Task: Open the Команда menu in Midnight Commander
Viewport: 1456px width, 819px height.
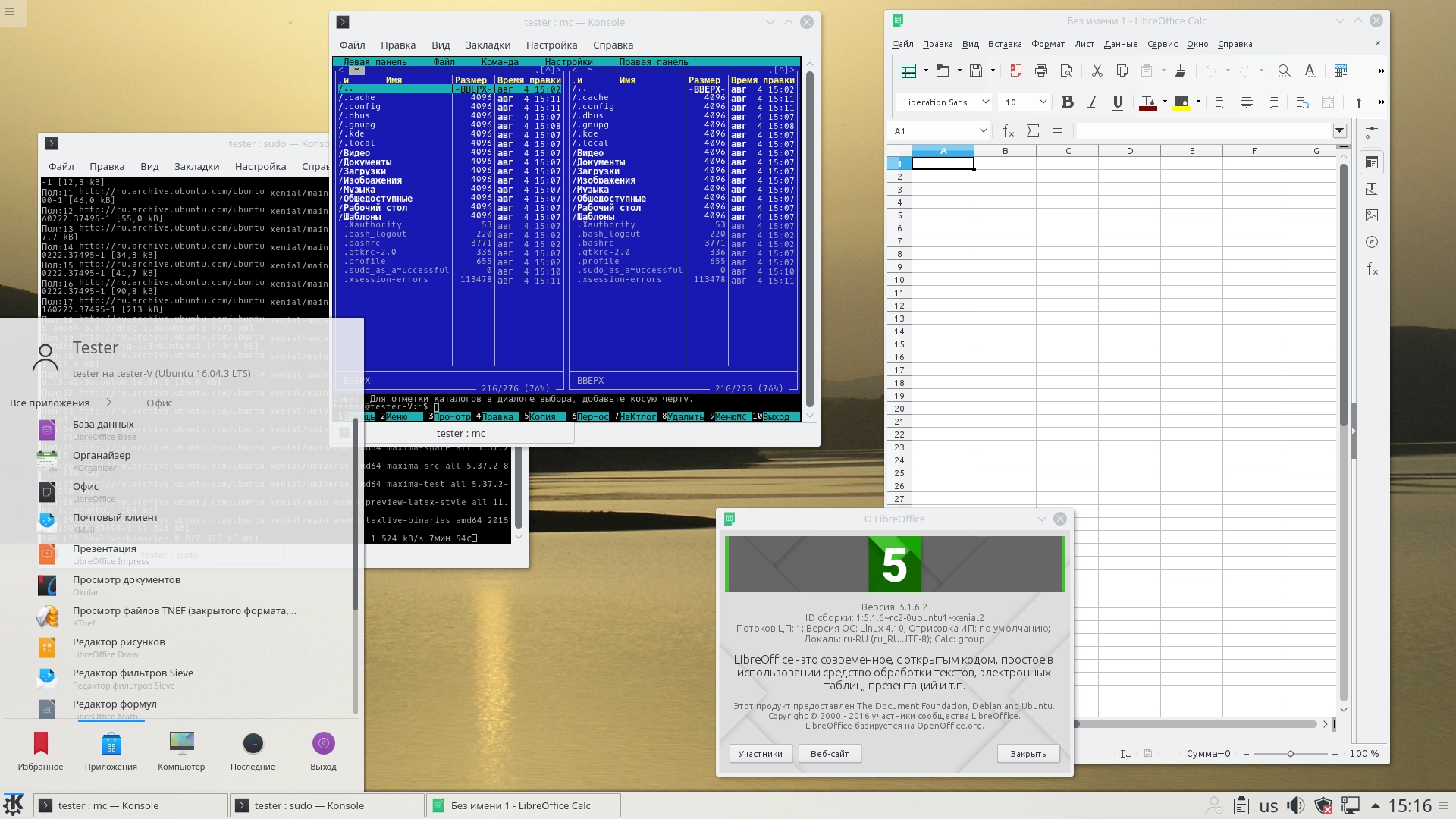Action: coord(500,62)
